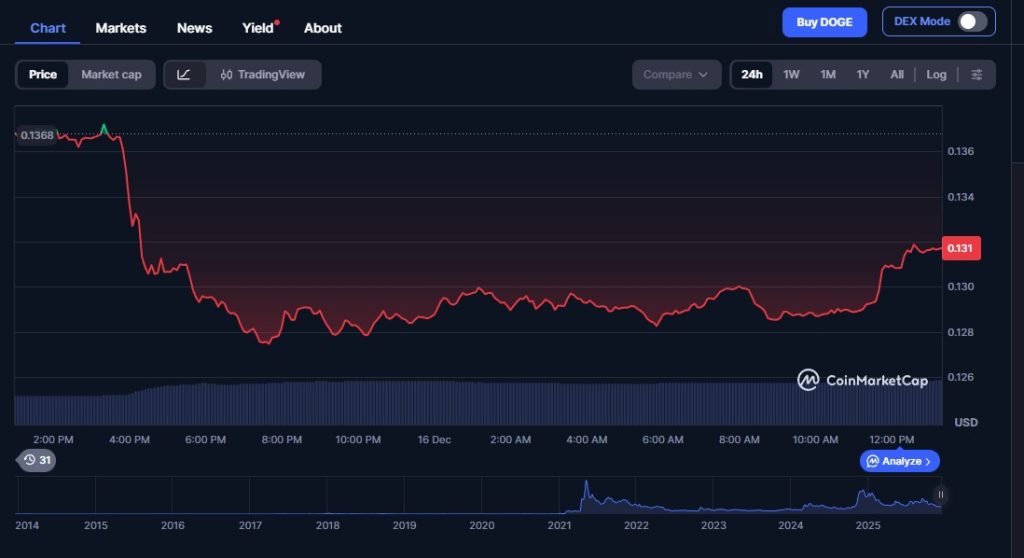Image resolution: width=1024 pixels, height=558 pixels.
Task: Click the Buy DOGE button
Action: coord(824,22)
